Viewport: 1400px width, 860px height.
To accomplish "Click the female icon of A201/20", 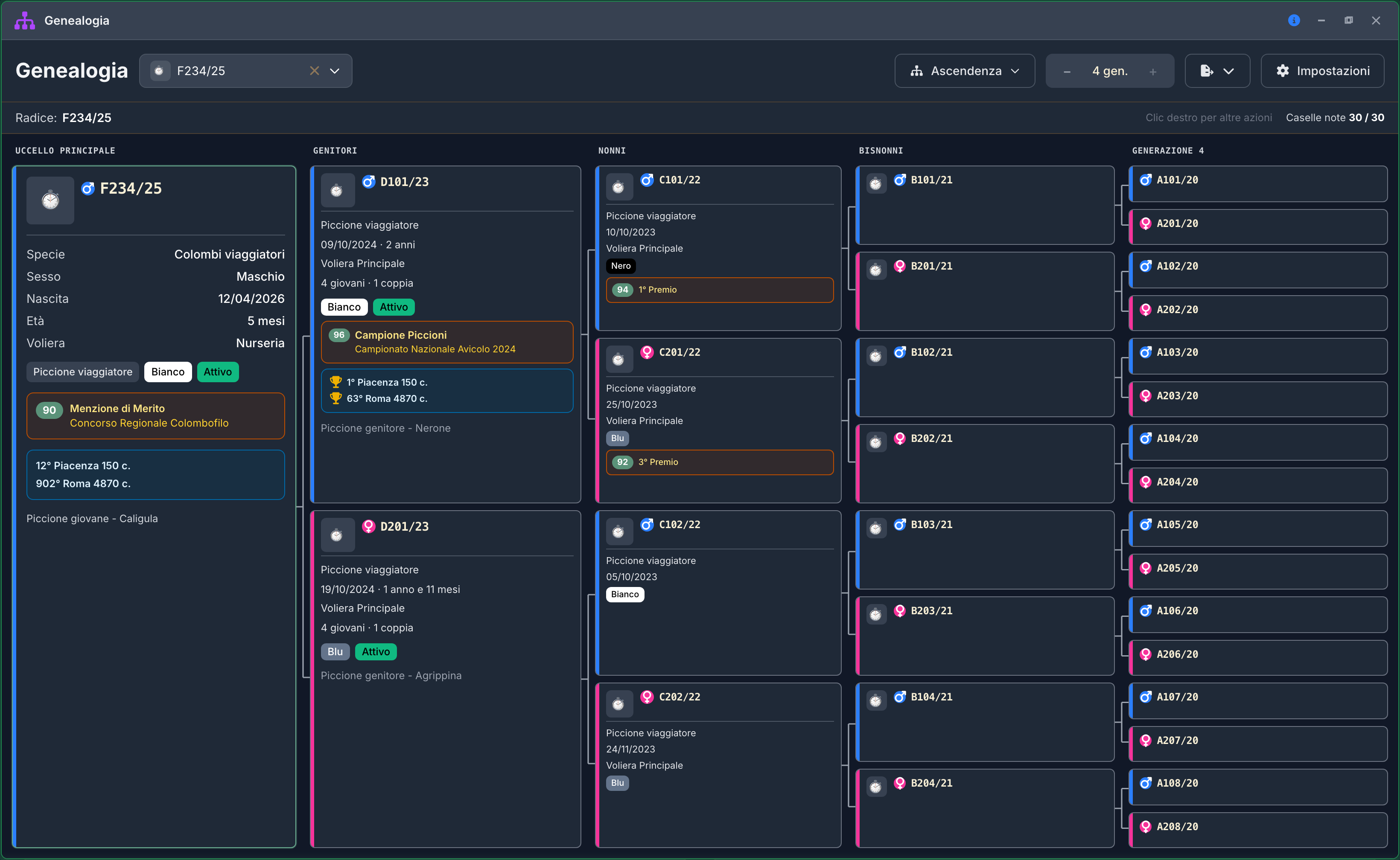I will pos(1146,224).
